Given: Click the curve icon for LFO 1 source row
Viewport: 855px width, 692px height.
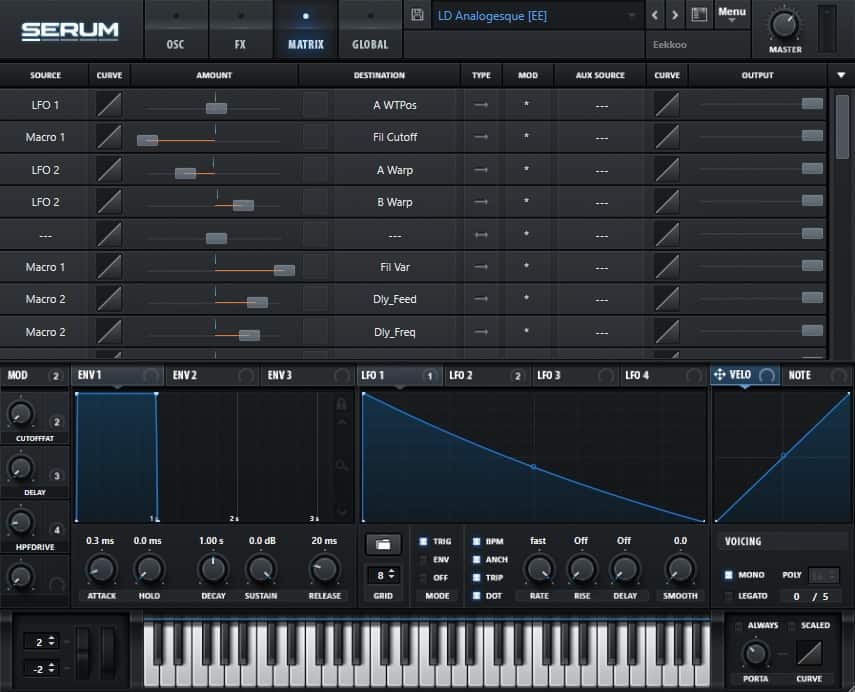Looking at the screenshot, I should click(x=109, y=105).
